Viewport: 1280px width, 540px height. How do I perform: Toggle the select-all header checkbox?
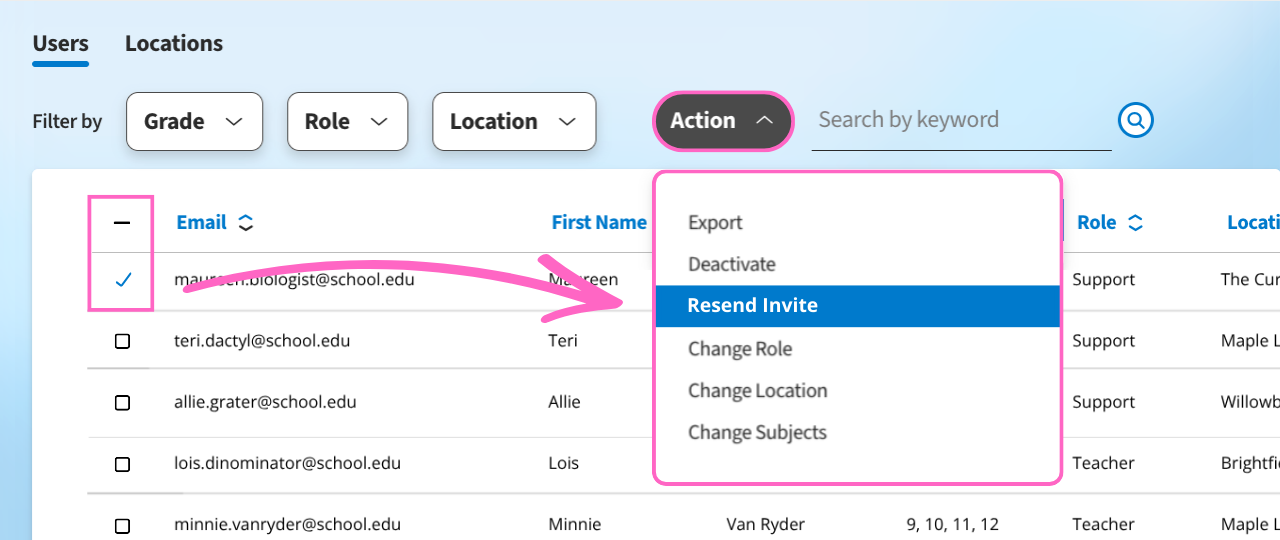pos(122,223)
